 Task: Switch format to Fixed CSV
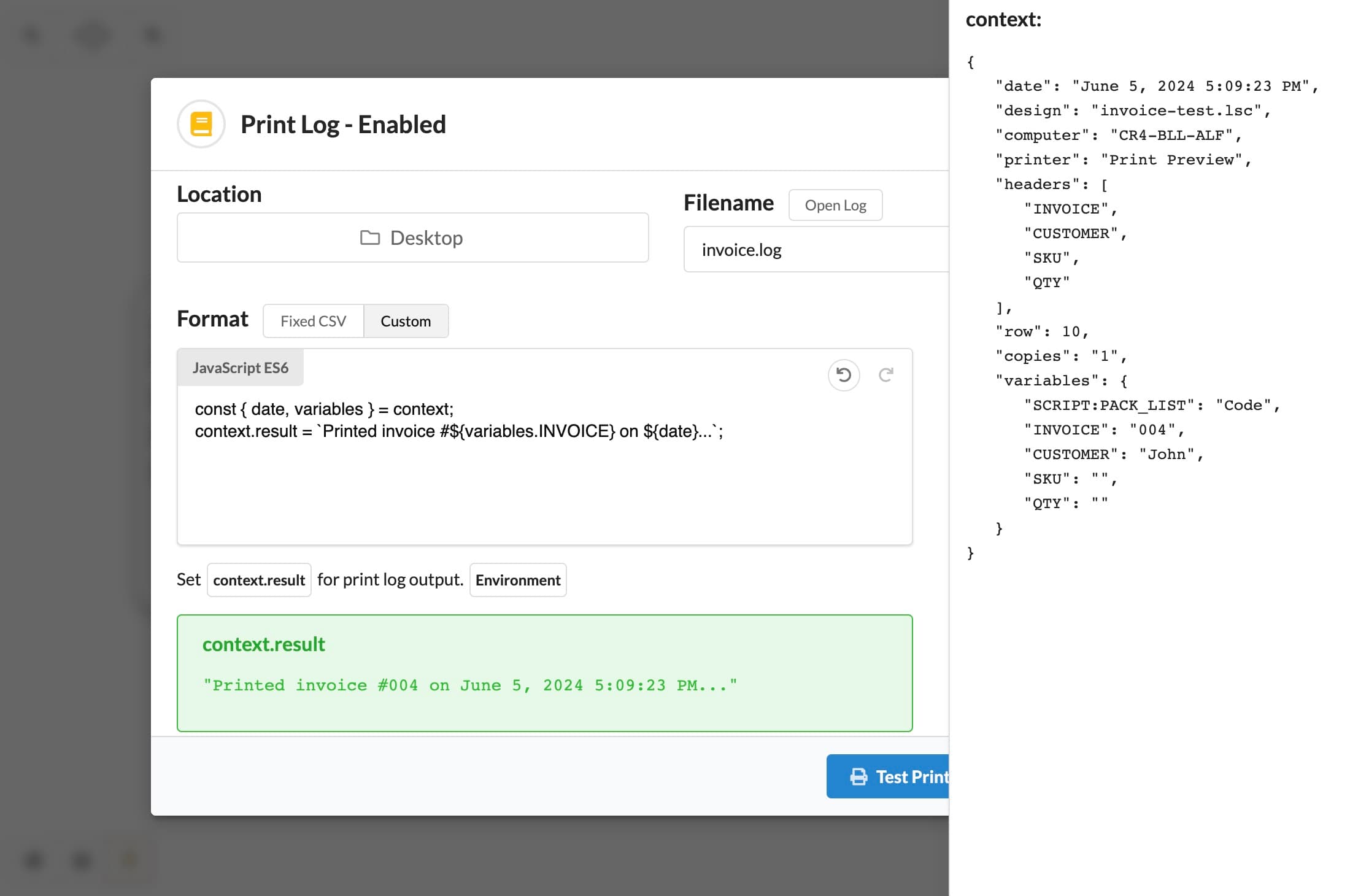pos(313,321)
